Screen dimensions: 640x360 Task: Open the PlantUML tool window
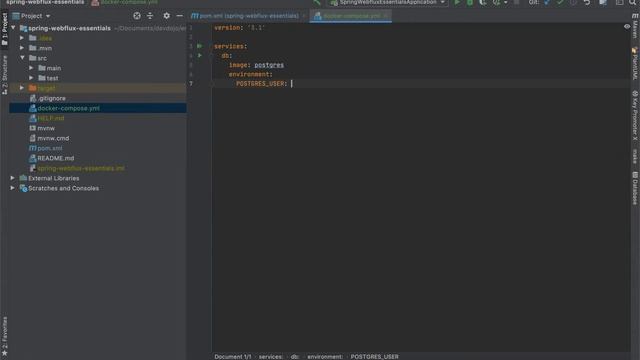click(x=635, y=64)
